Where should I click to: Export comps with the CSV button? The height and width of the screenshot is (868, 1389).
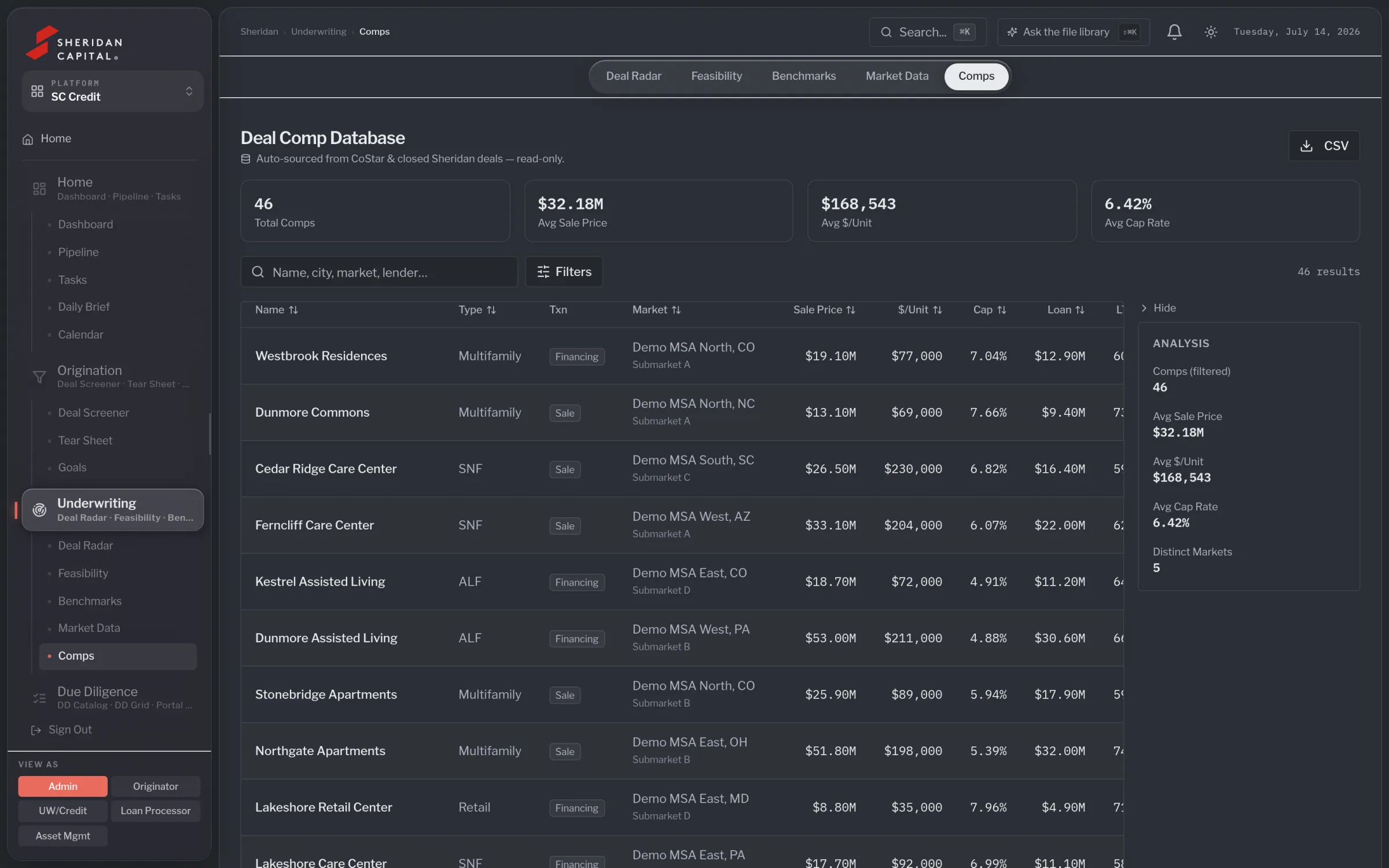1324,146
